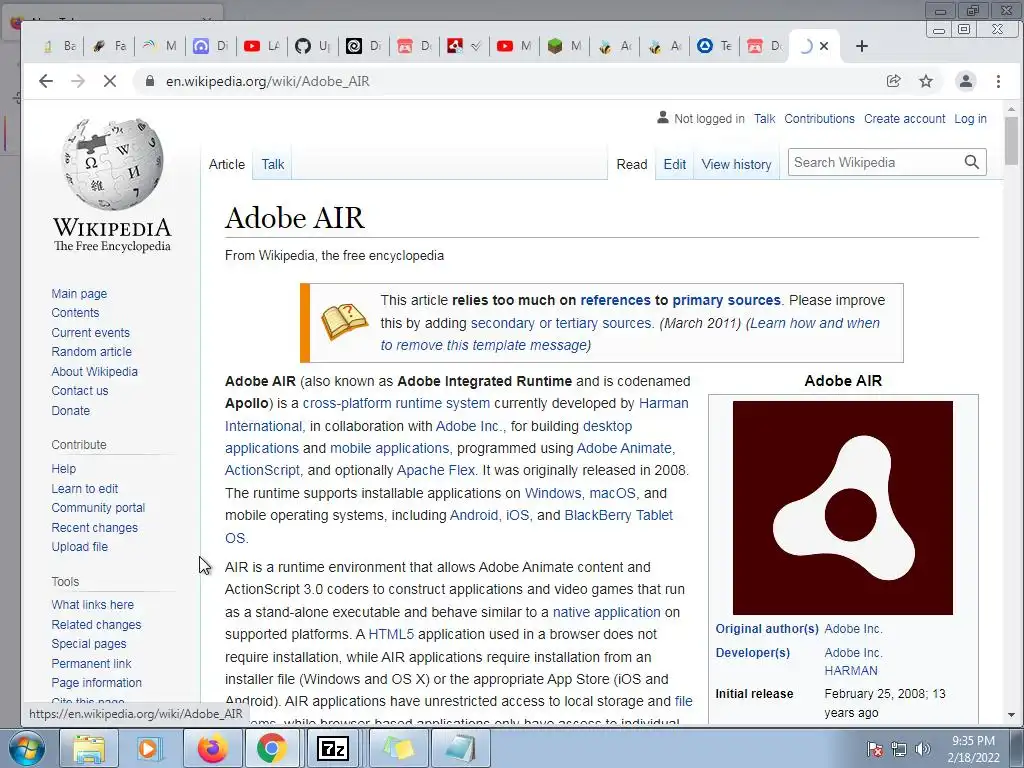Go to Wikipedia Main page
This screenshot has width=1024, height=768.
pos(79,294)
